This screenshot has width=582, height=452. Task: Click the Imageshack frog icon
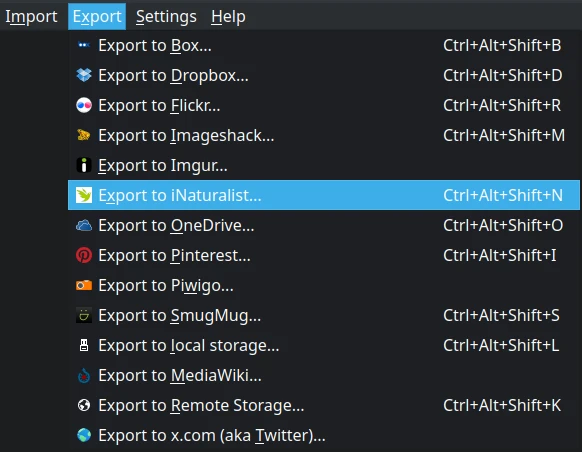pos(84,135)
